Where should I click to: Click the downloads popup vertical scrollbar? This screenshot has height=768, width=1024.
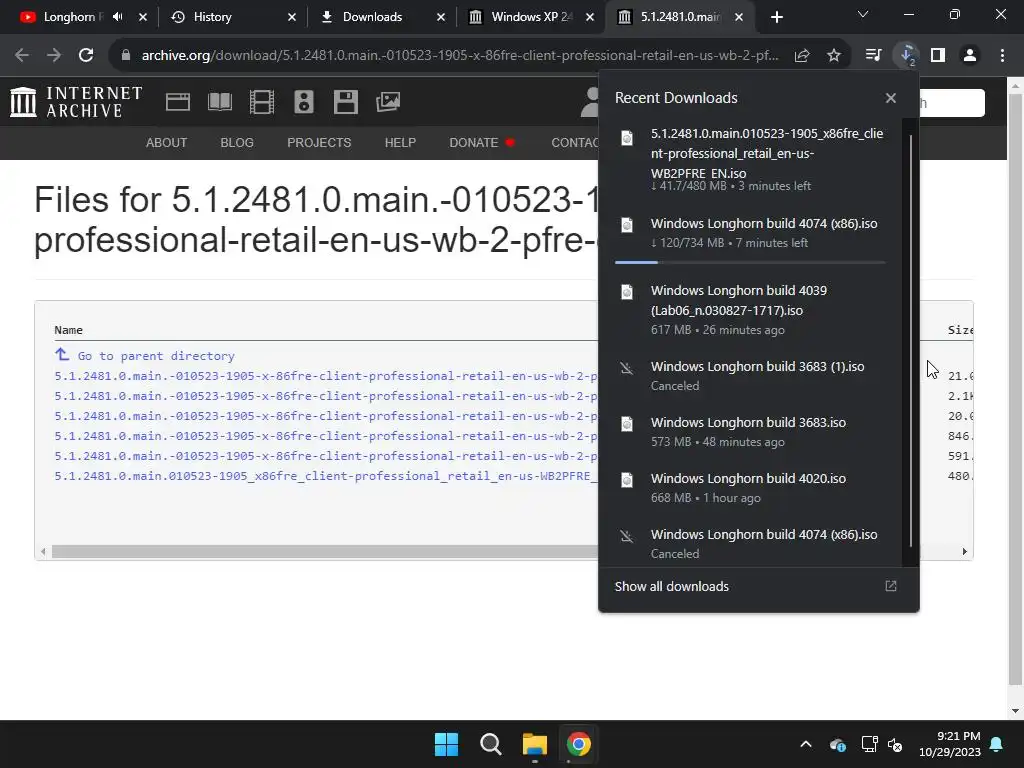pos(910,340)
